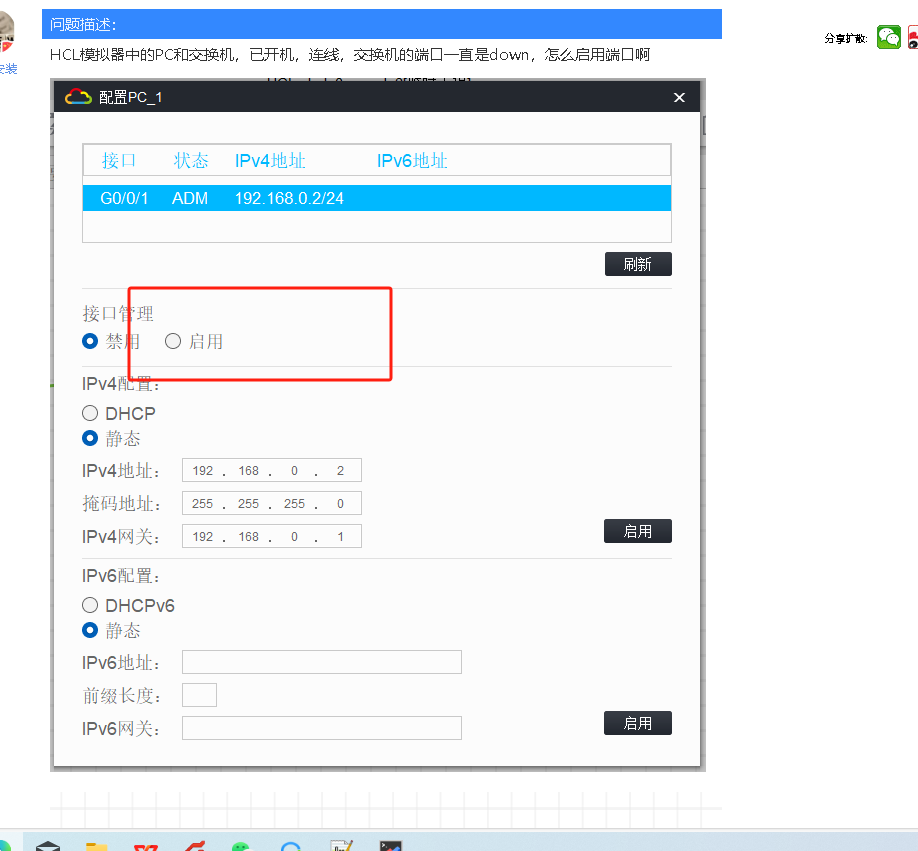Click the 状态 column header
The width and height of the screenshot is (918, 851).
(x=191, y=160)
